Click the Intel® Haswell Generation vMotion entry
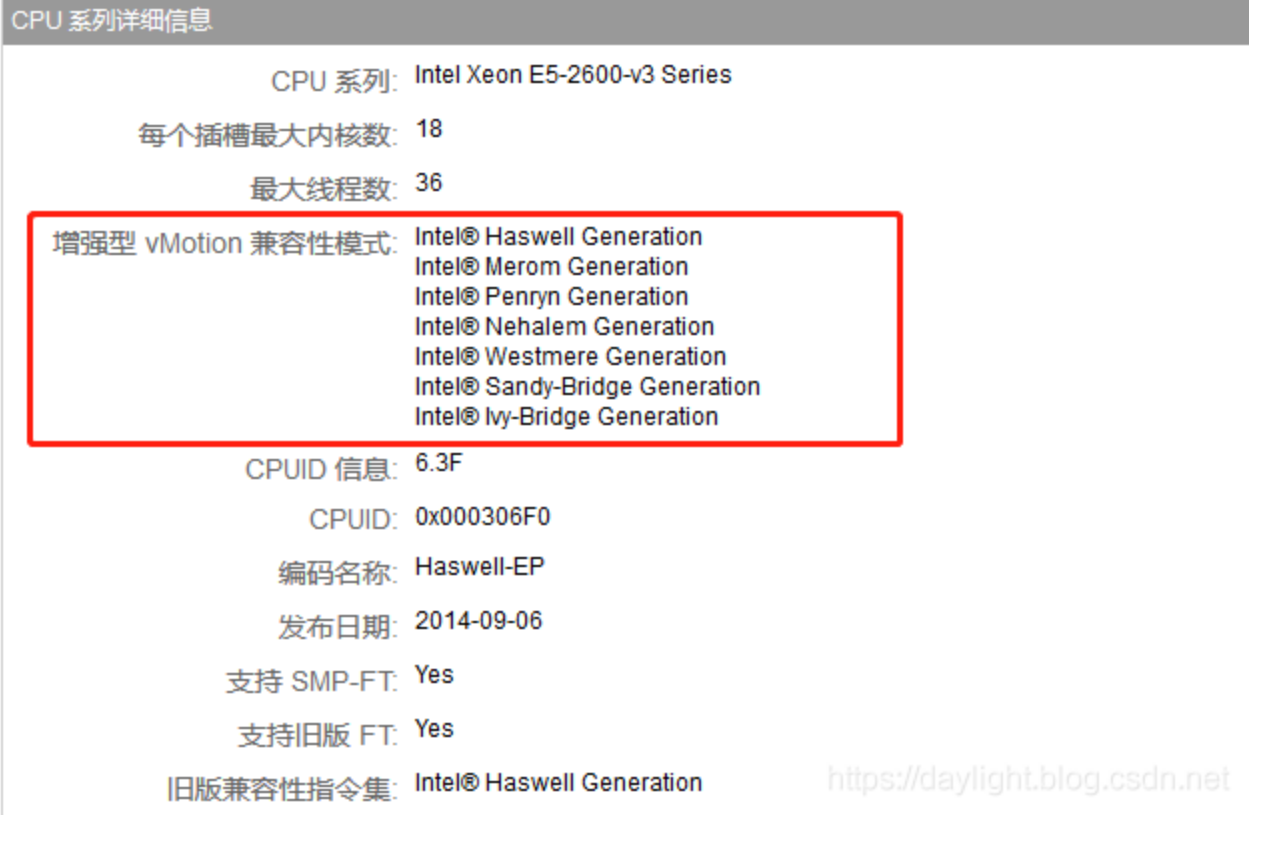The image size is (1263, 842). pos(559,237)
